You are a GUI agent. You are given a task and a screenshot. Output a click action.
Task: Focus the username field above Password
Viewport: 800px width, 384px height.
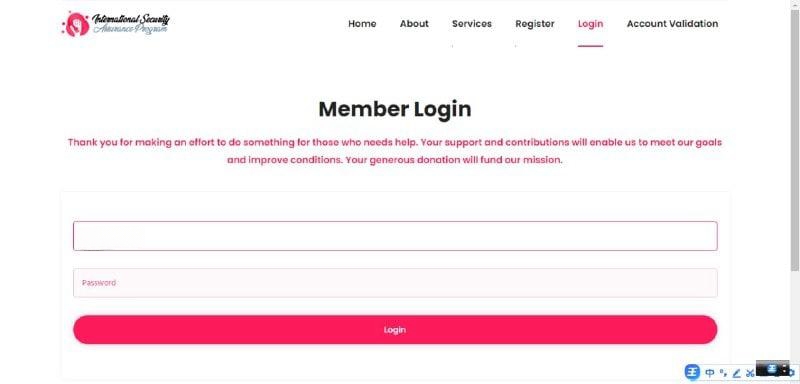[x=395, y=236]
